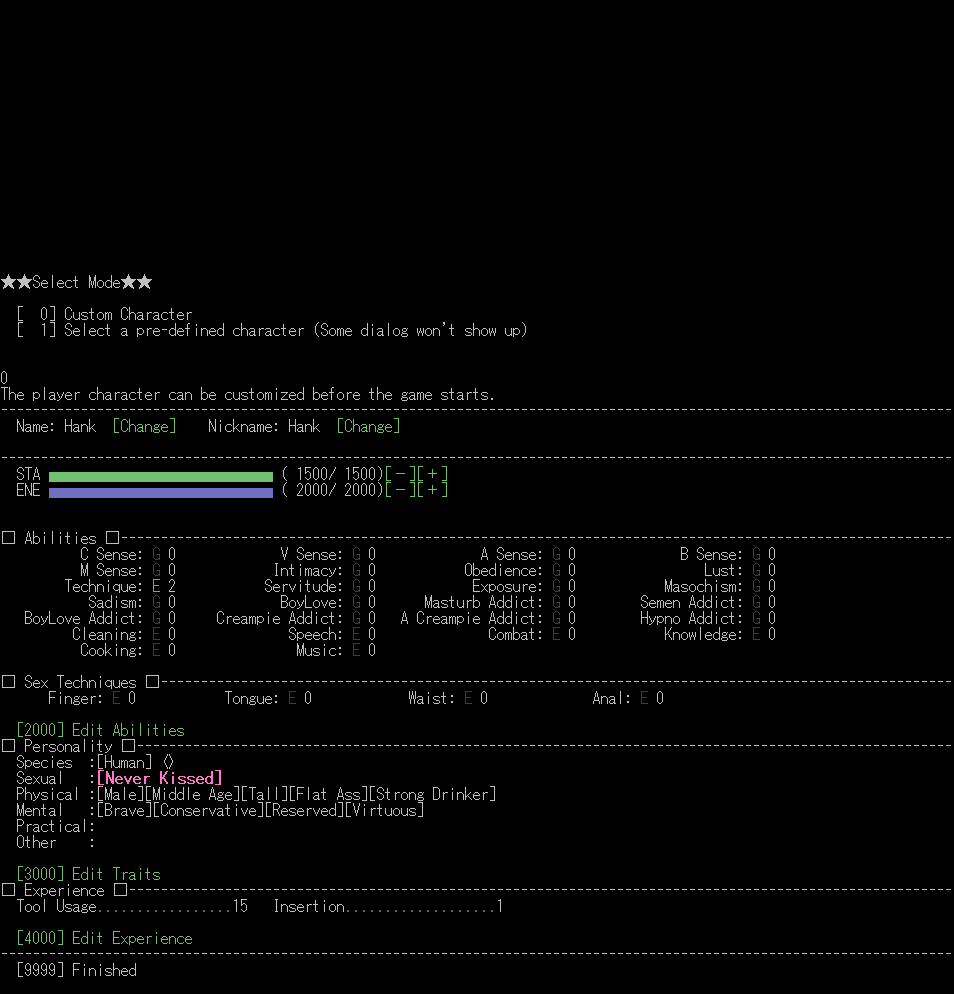954x994 pixels.
Task: Click the Human species tag
Action: click(124, 762)
